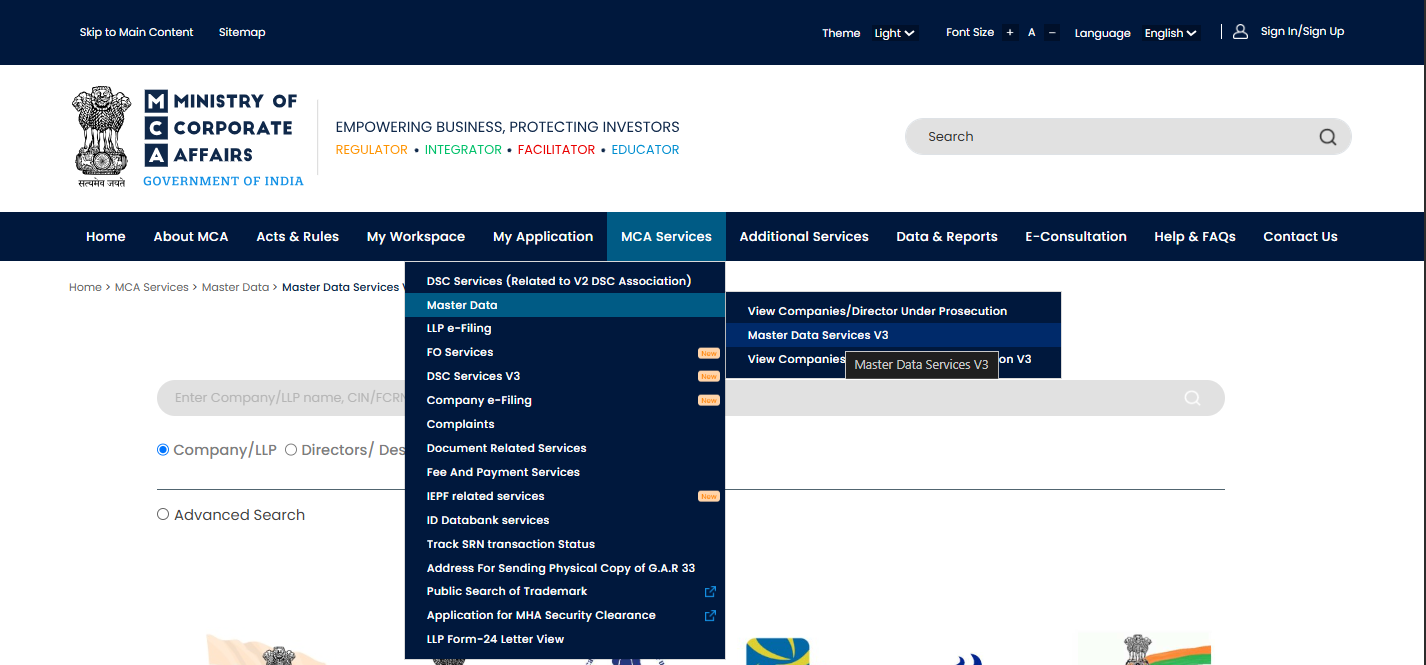Click the magnifier icon in top search bar

1327,137
